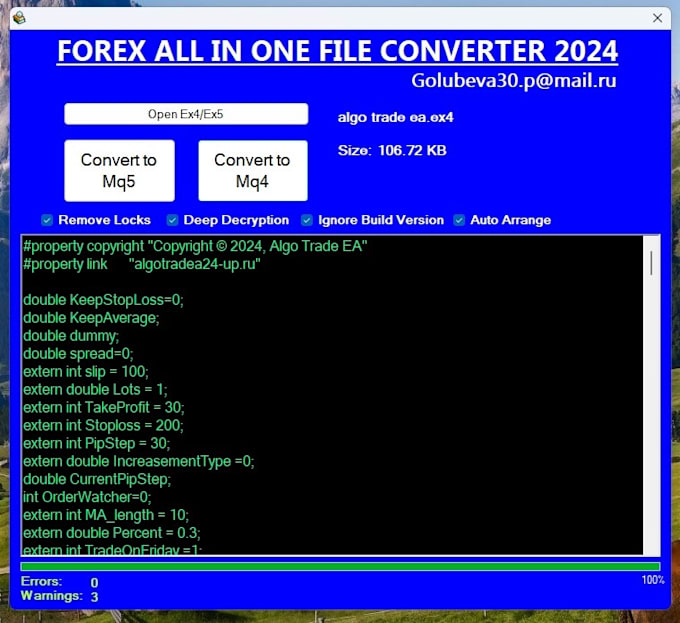The width and height of the screenshot is (680, 623).
Task: Click the extern int Stoploss = 200 line
Action: (x=103, y=425)
